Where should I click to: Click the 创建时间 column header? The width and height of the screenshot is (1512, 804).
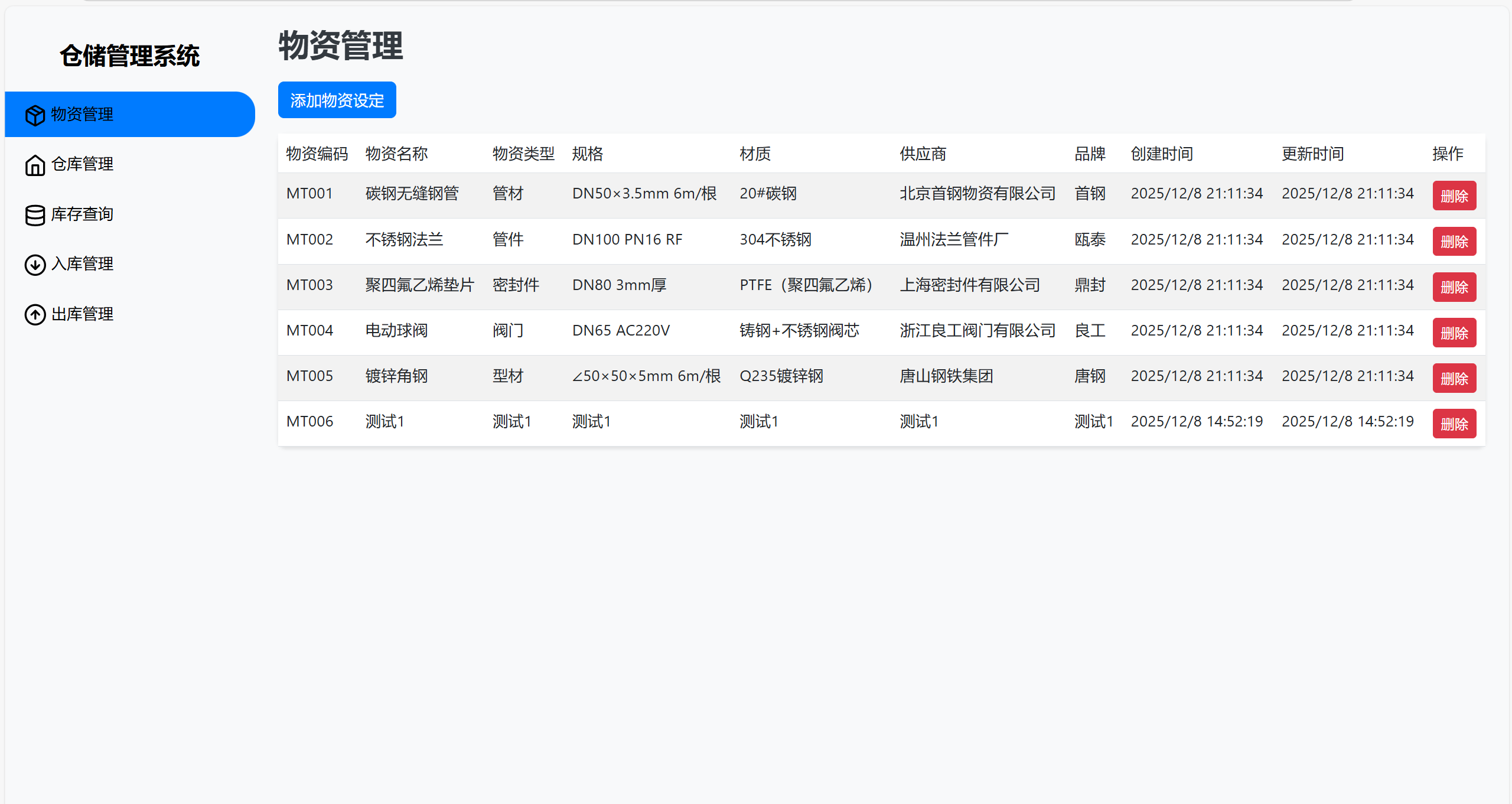tap(1161, 154)
